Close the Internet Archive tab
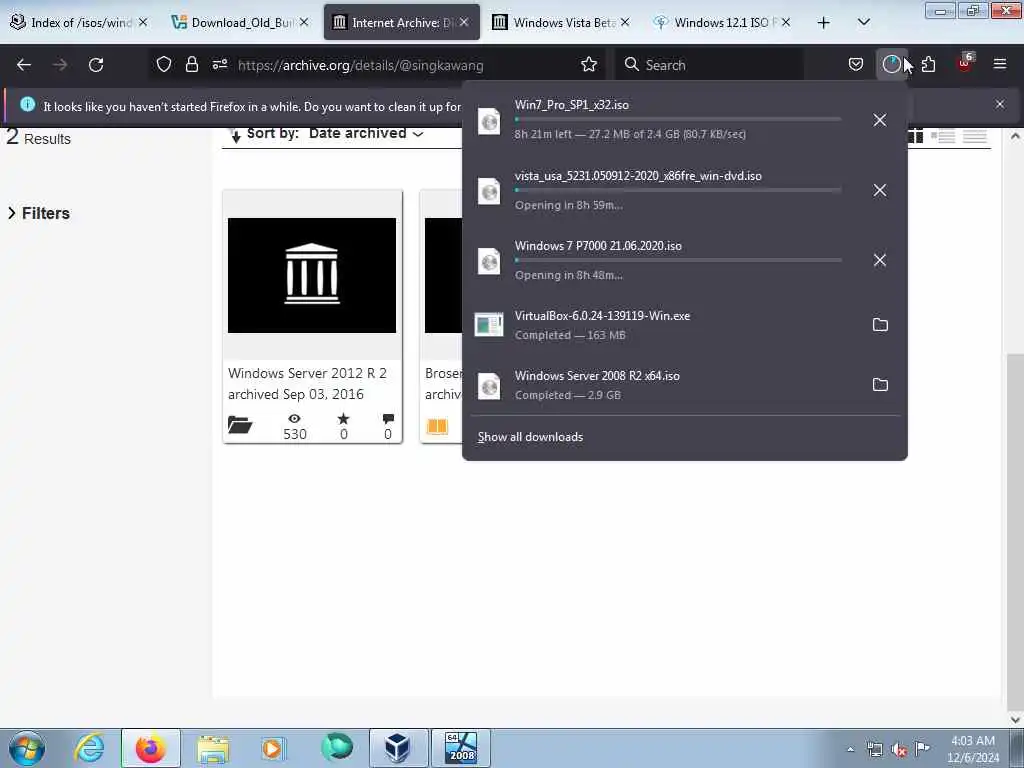This screenshot has height=768, width=1024. point(464,22)
